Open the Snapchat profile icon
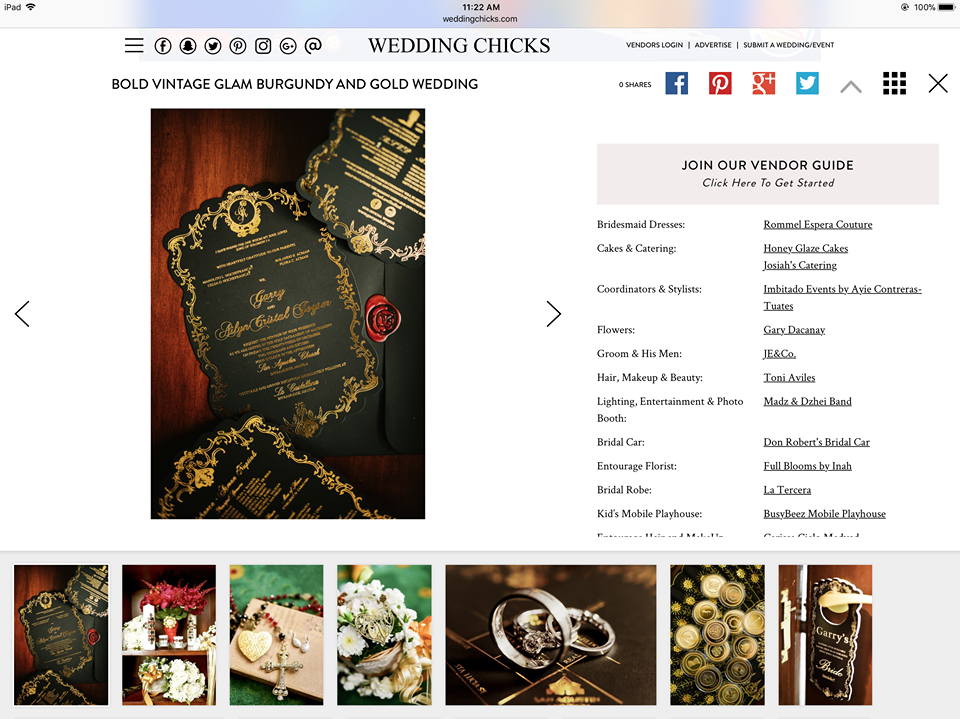960x719 pixels. [x=188, y=46]
